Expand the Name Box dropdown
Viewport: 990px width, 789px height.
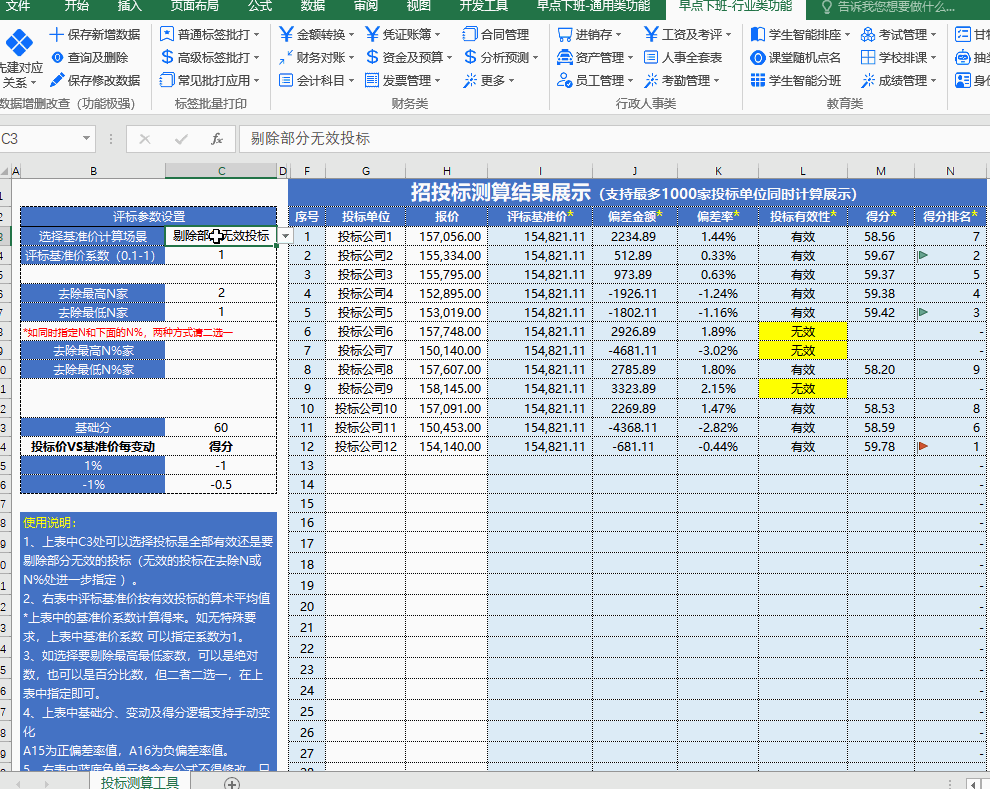pos(86,138)
